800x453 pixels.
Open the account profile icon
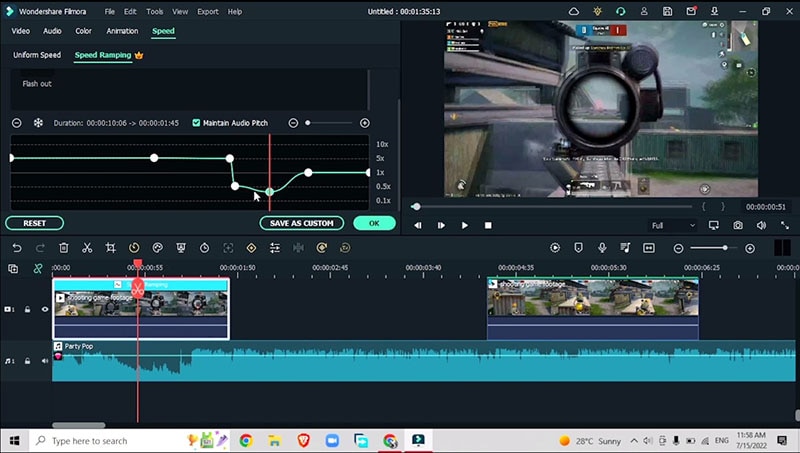point(644,11)
